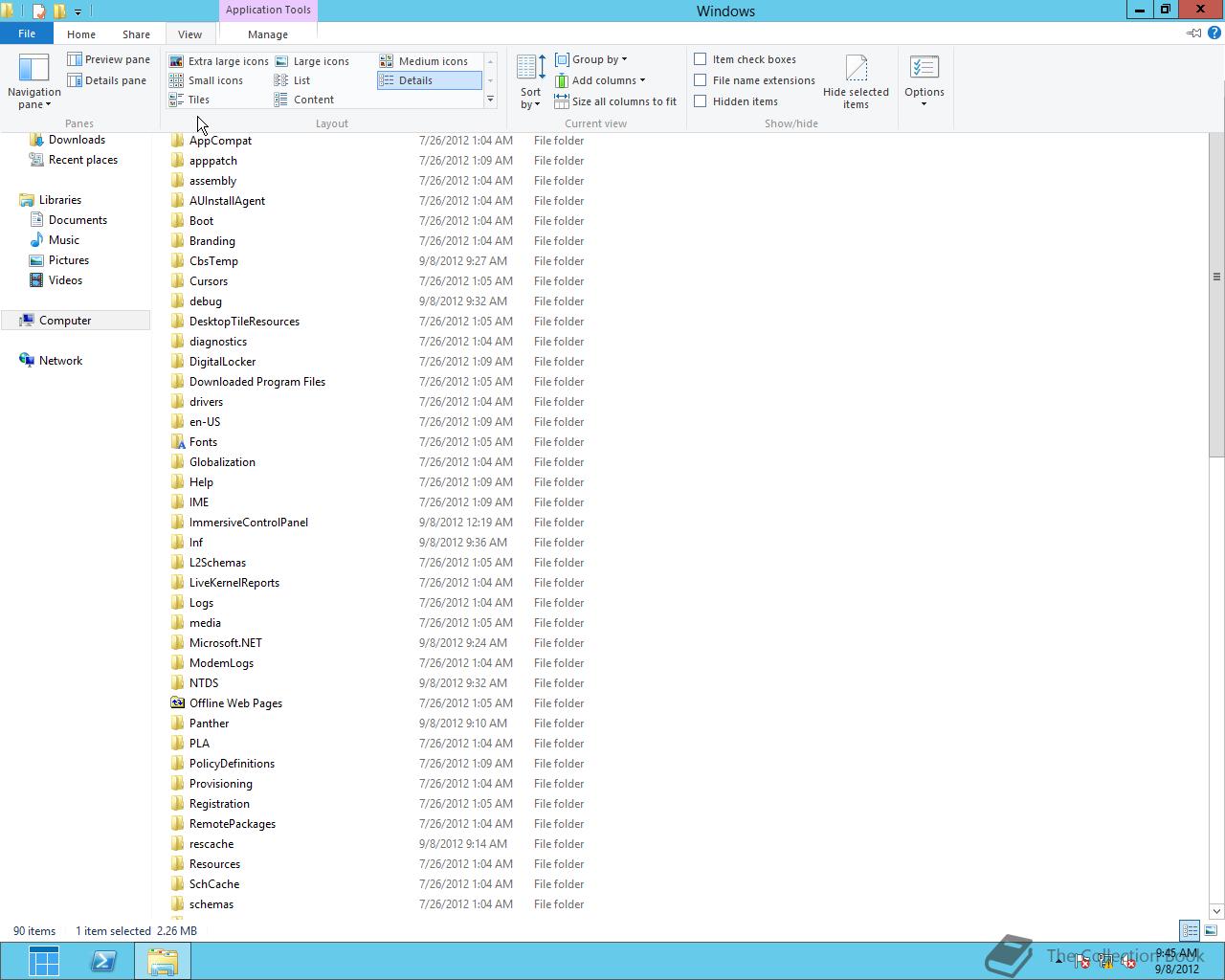
Task: Click Hide selected items
Action: 856,81
